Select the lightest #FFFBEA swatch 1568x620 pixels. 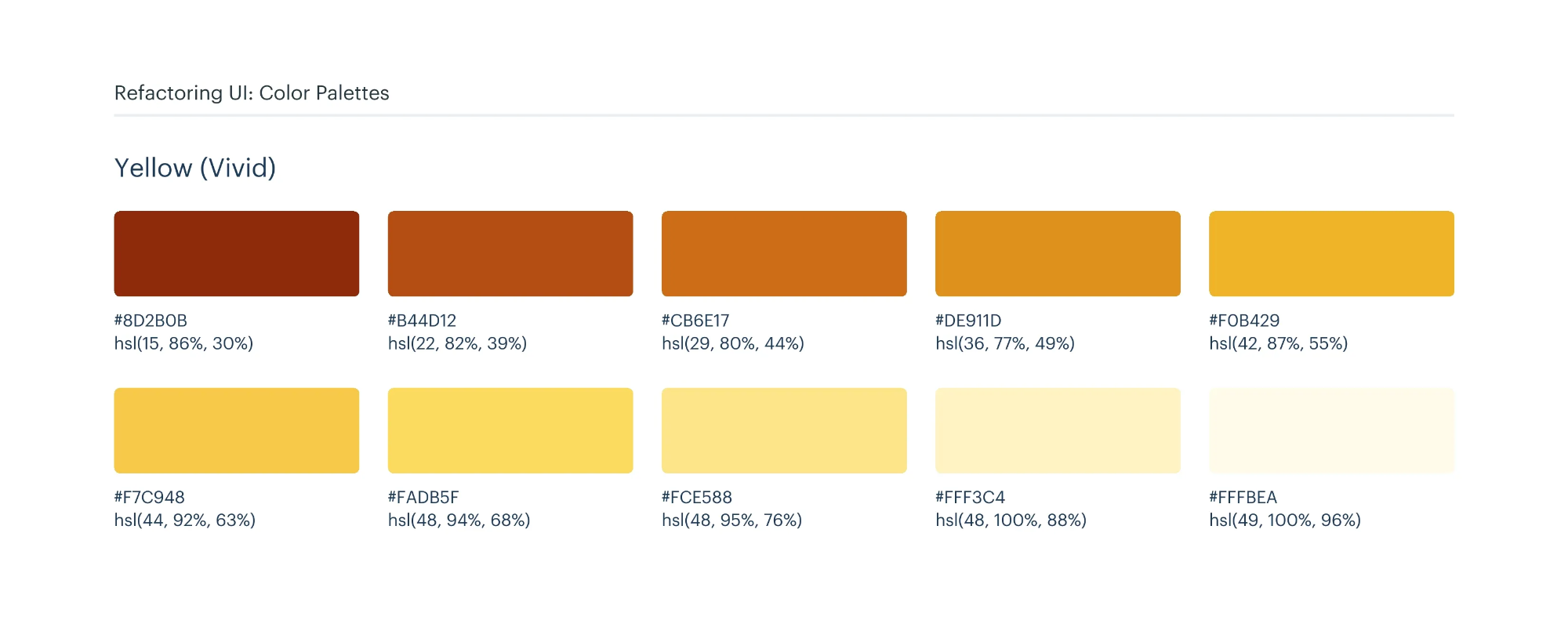pos(1331,430)
